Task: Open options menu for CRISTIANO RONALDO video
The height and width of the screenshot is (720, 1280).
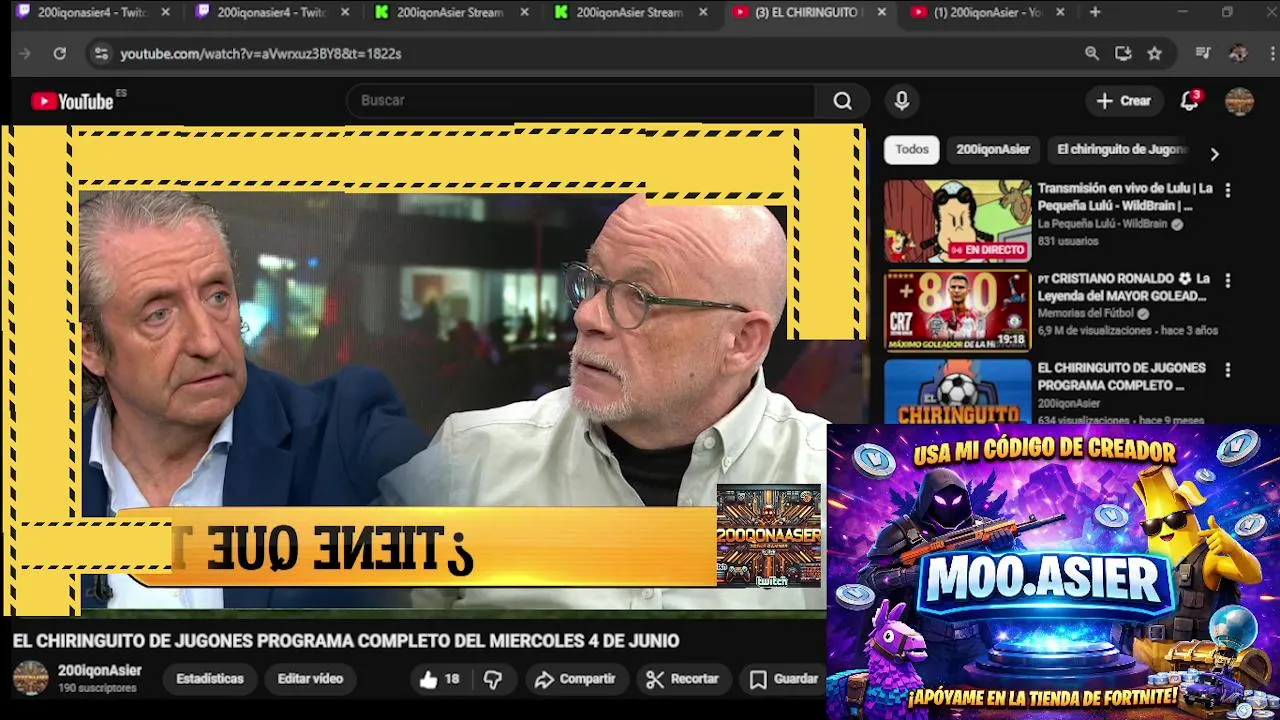Action: point(1227,281)
